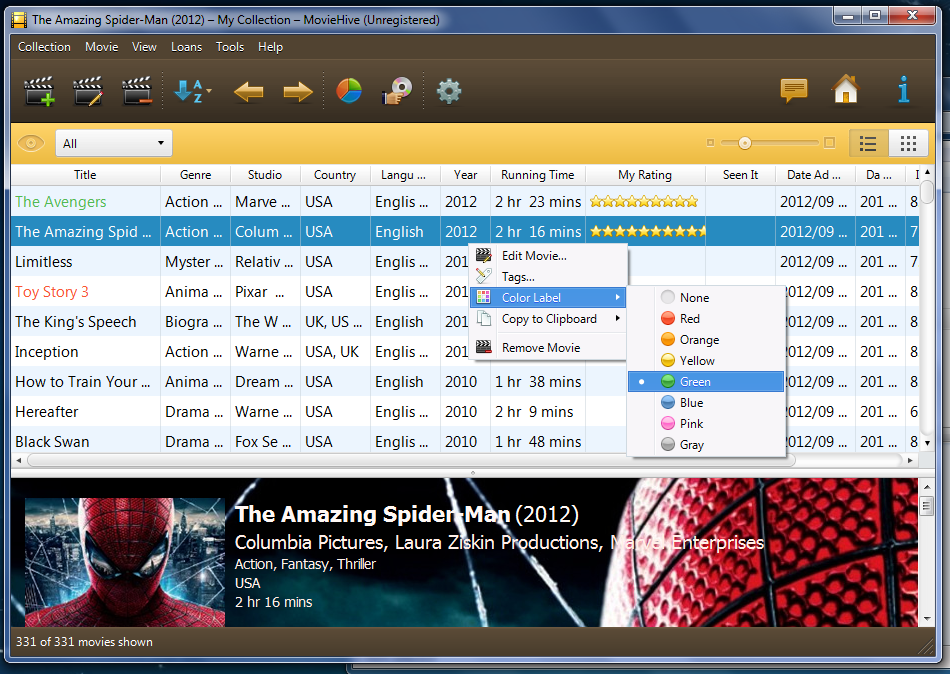Viewport: 950px width, 674px height.
Task: Click the Edit Movie clapperboard pencil icon
Action: [x=88, y=92]
